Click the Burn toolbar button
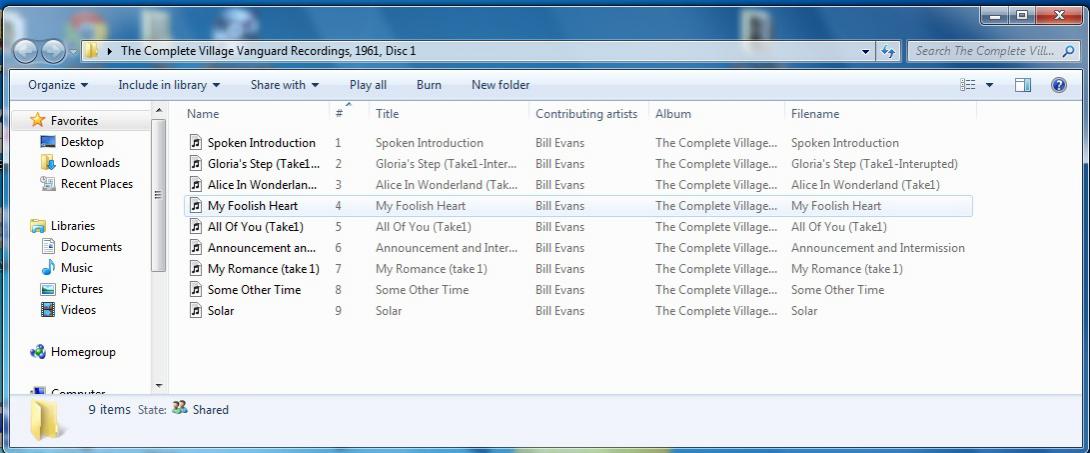 [x=429, y=85]
